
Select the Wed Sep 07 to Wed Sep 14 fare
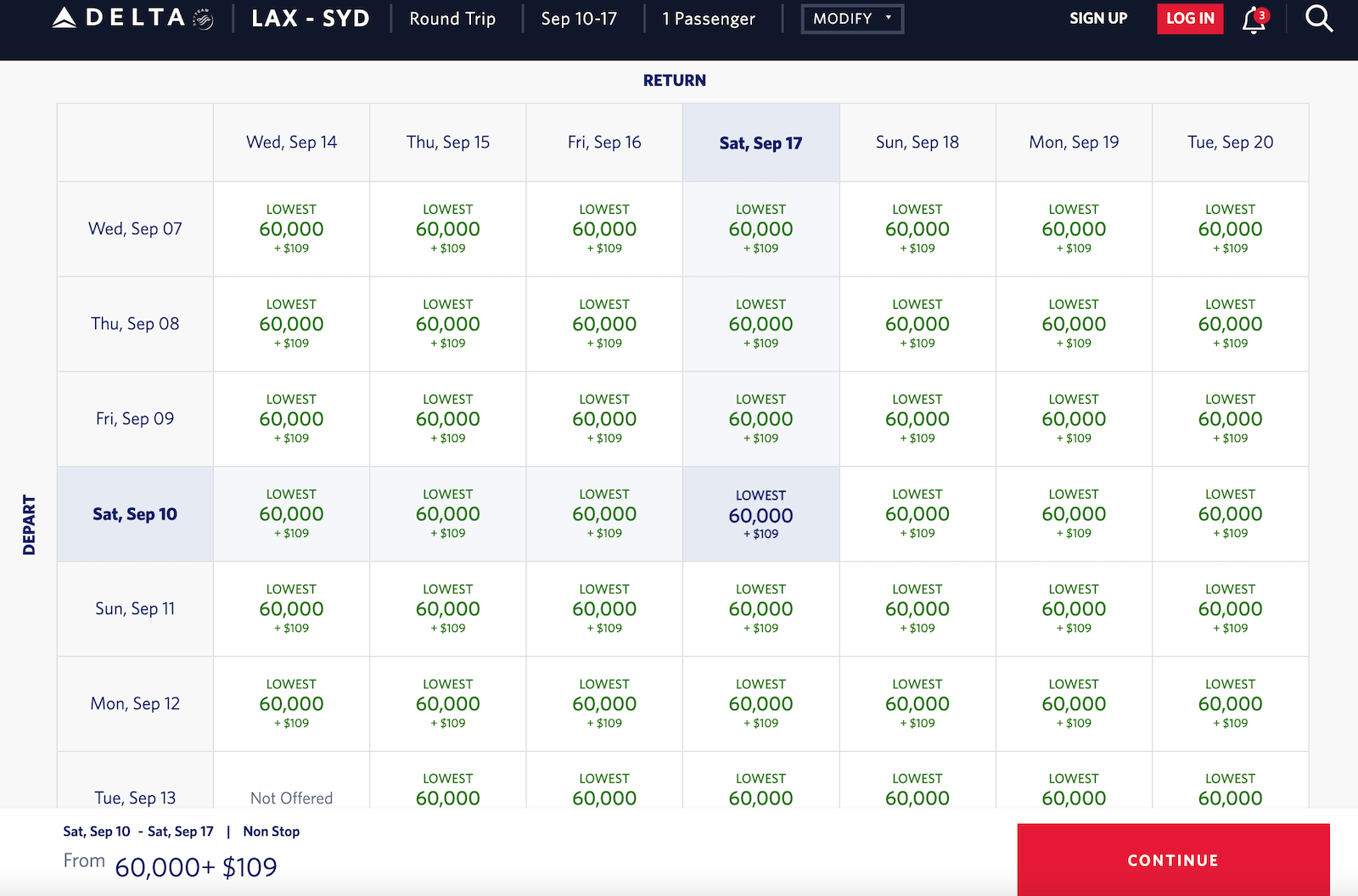point(291,228)
